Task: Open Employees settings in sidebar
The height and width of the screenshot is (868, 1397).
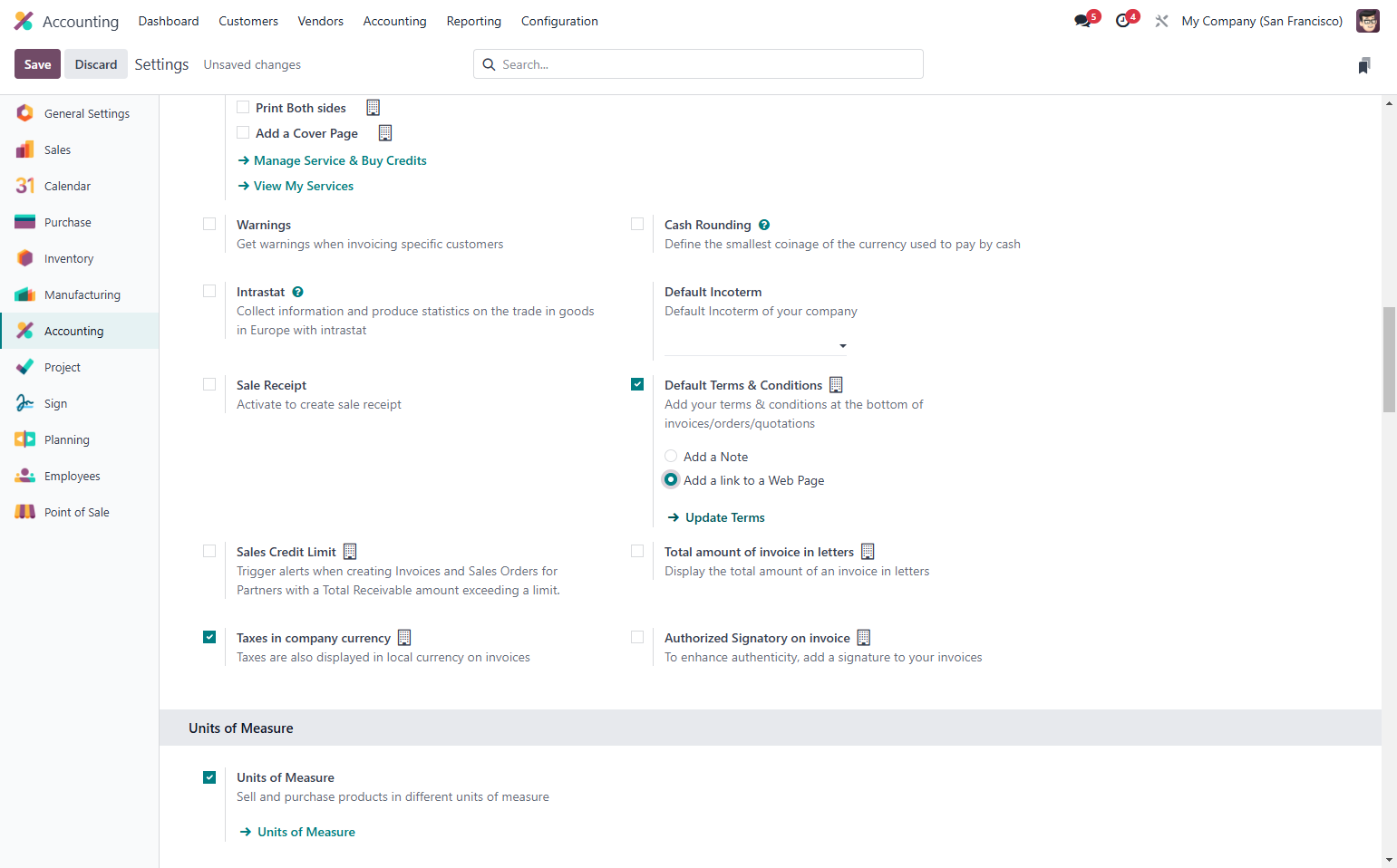Action: point(80,476)
